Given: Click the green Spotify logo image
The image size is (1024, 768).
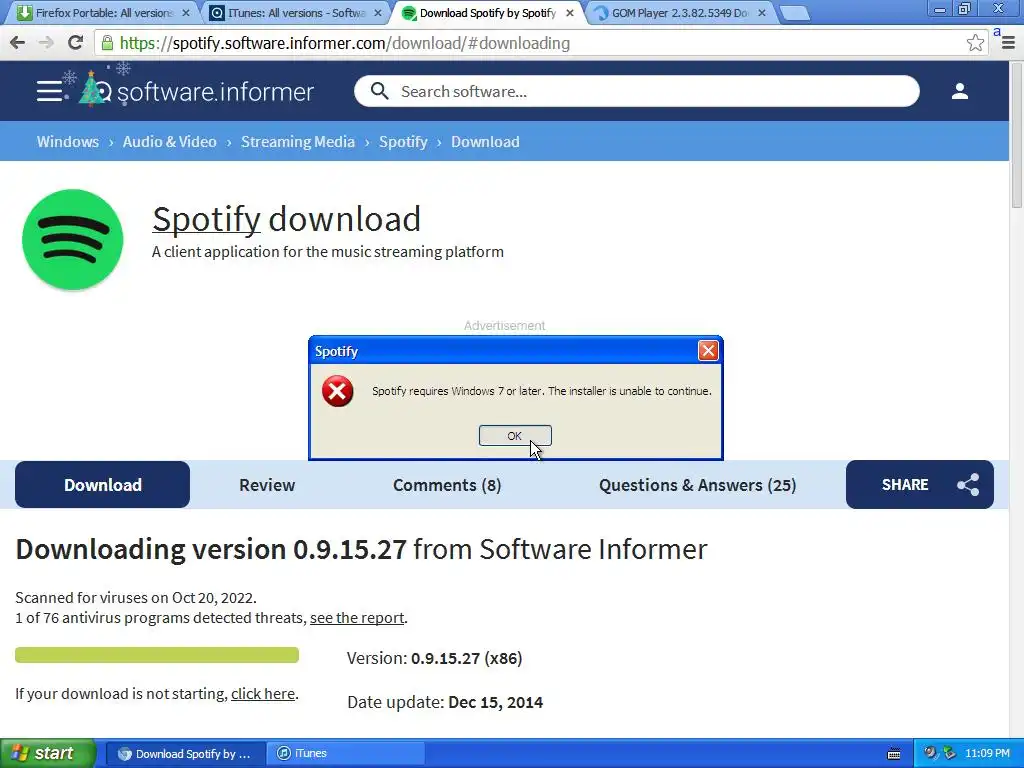Looking at the screenshot, I should click(72, 240).
